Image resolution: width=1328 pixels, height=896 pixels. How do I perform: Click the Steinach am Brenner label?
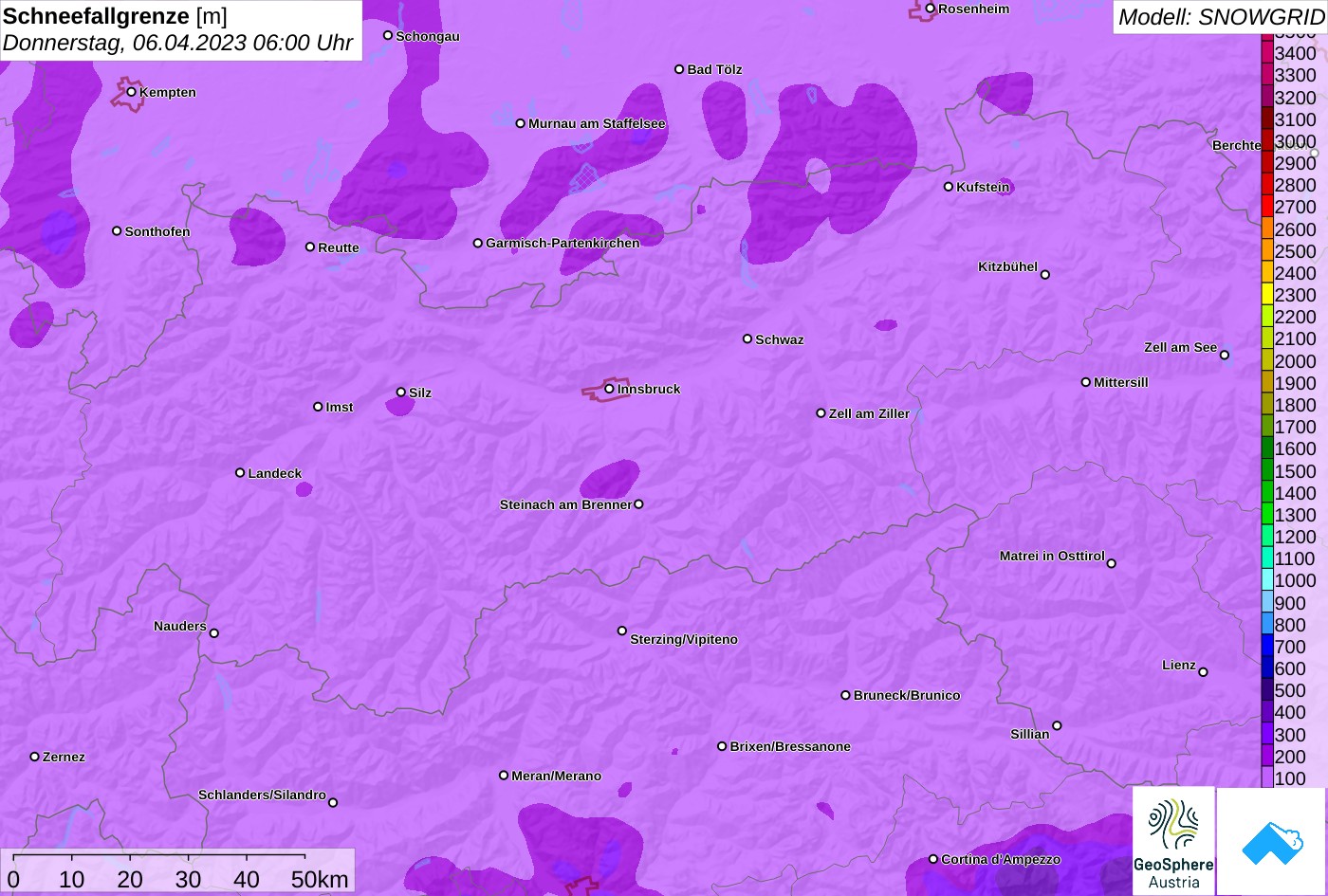click(x=565, y=504)
